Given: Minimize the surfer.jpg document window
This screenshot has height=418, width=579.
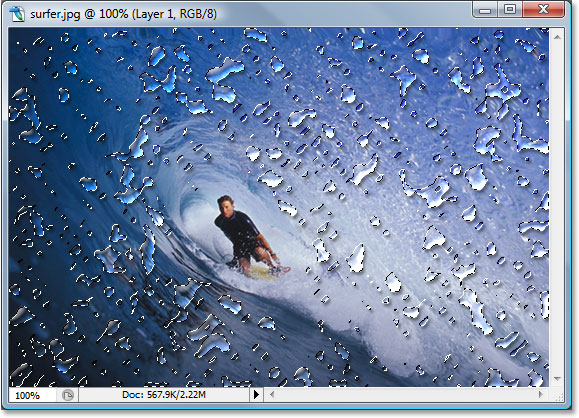Looking at the screenshot, I should pos(484,9).
